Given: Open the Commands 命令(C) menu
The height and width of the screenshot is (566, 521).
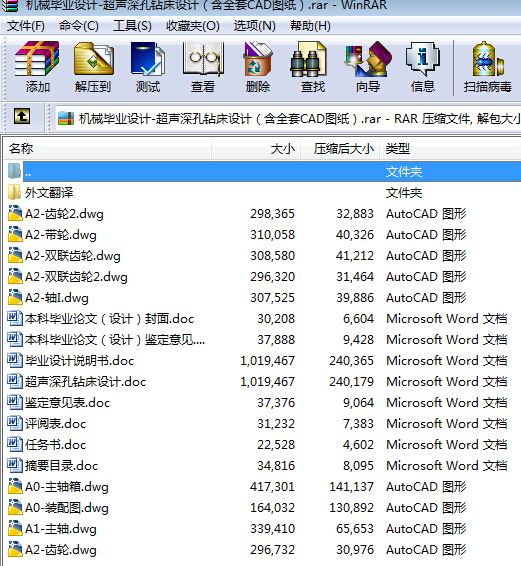Looking at the screenshot, I should (x=78, y=26).
